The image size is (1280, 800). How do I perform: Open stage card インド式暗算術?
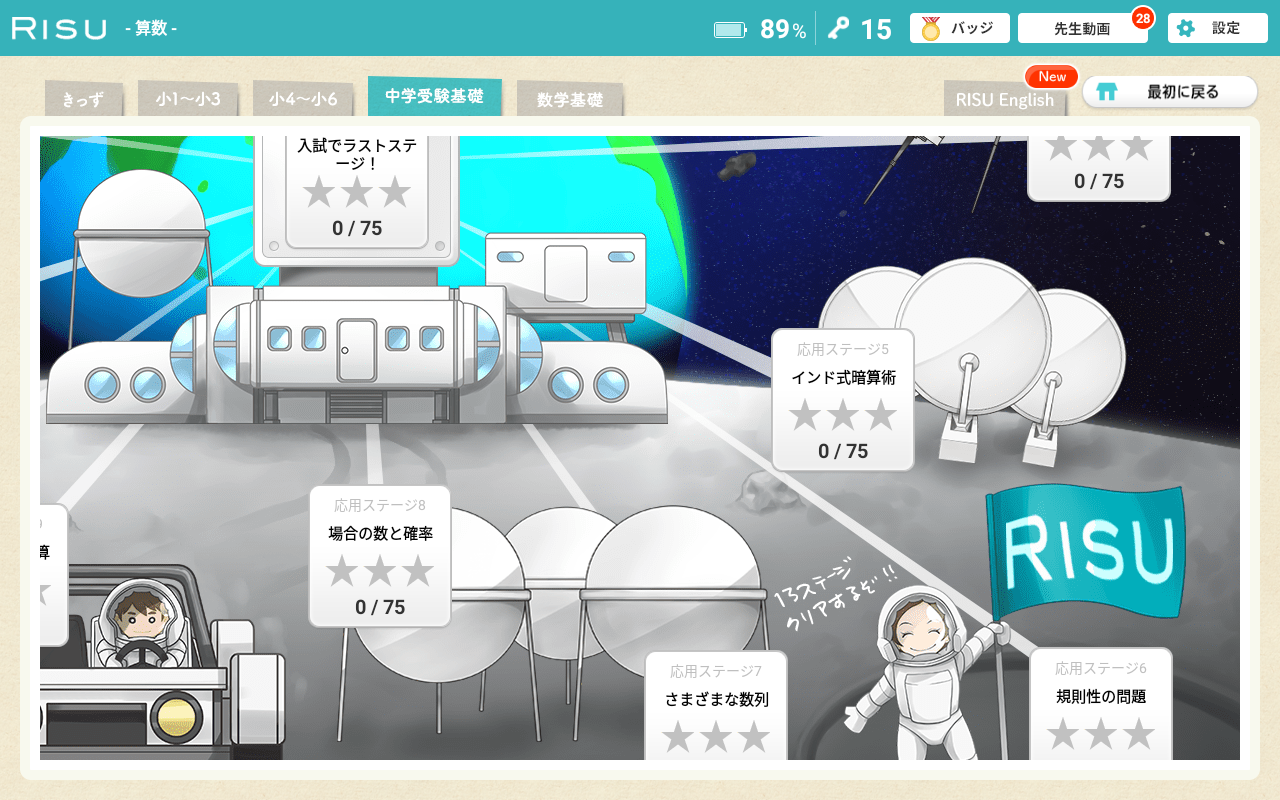tap(842, 400)
